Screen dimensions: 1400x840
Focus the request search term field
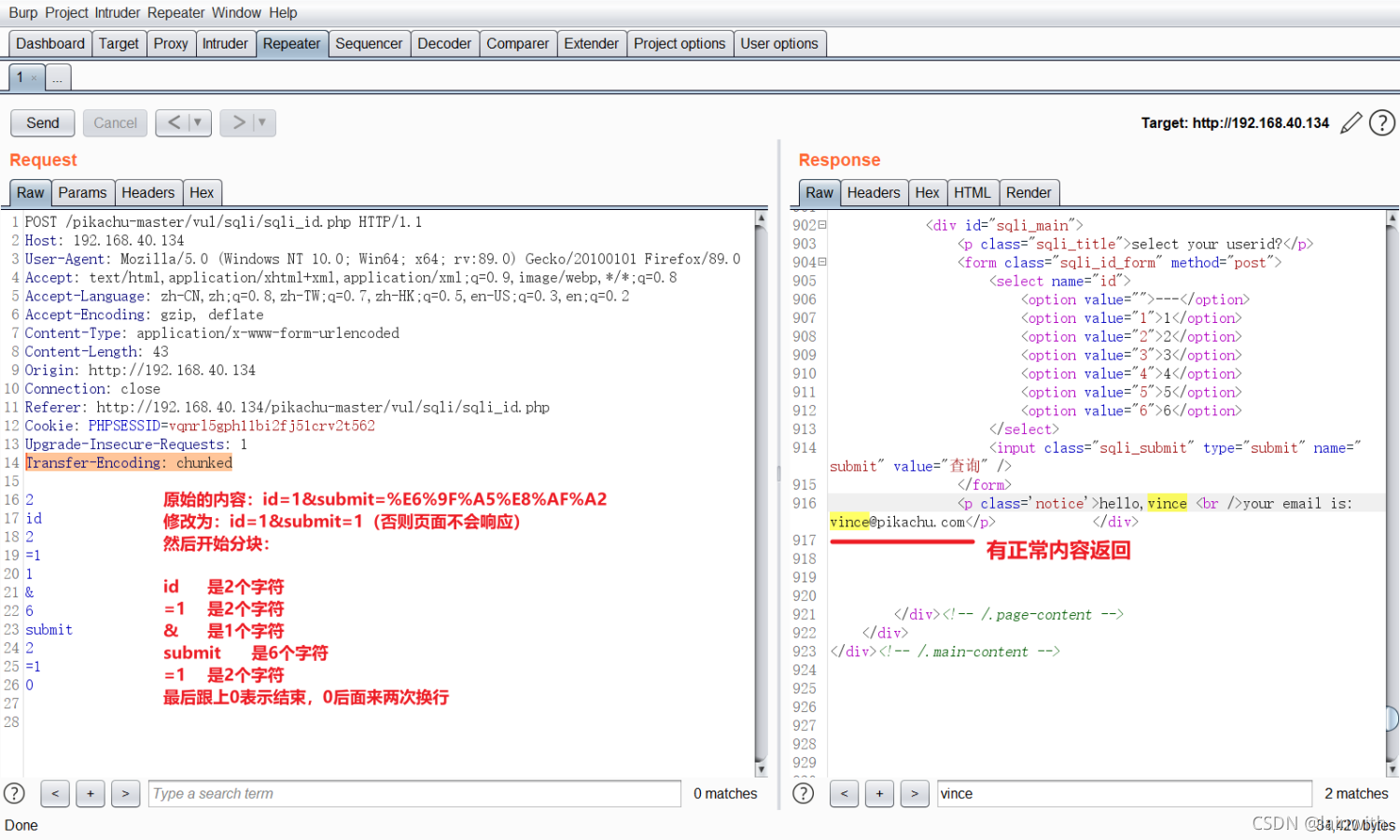tap(414, 793)
